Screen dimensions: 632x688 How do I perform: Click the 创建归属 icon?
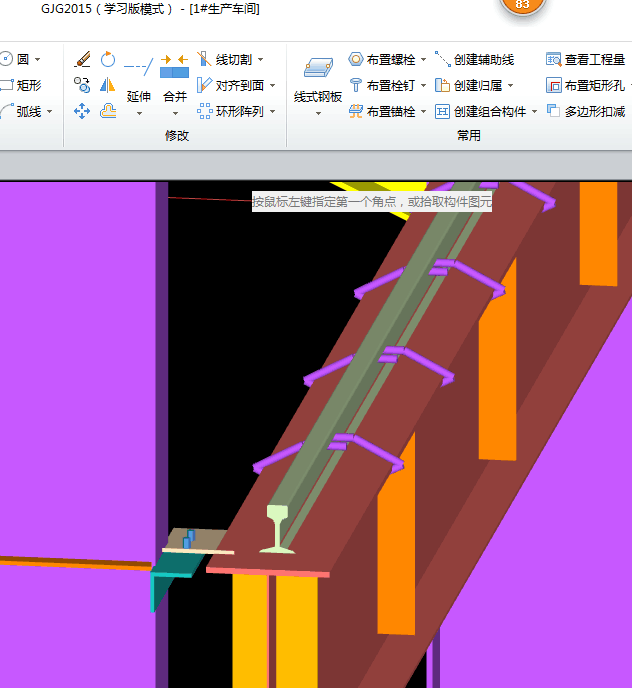(442, 85)
